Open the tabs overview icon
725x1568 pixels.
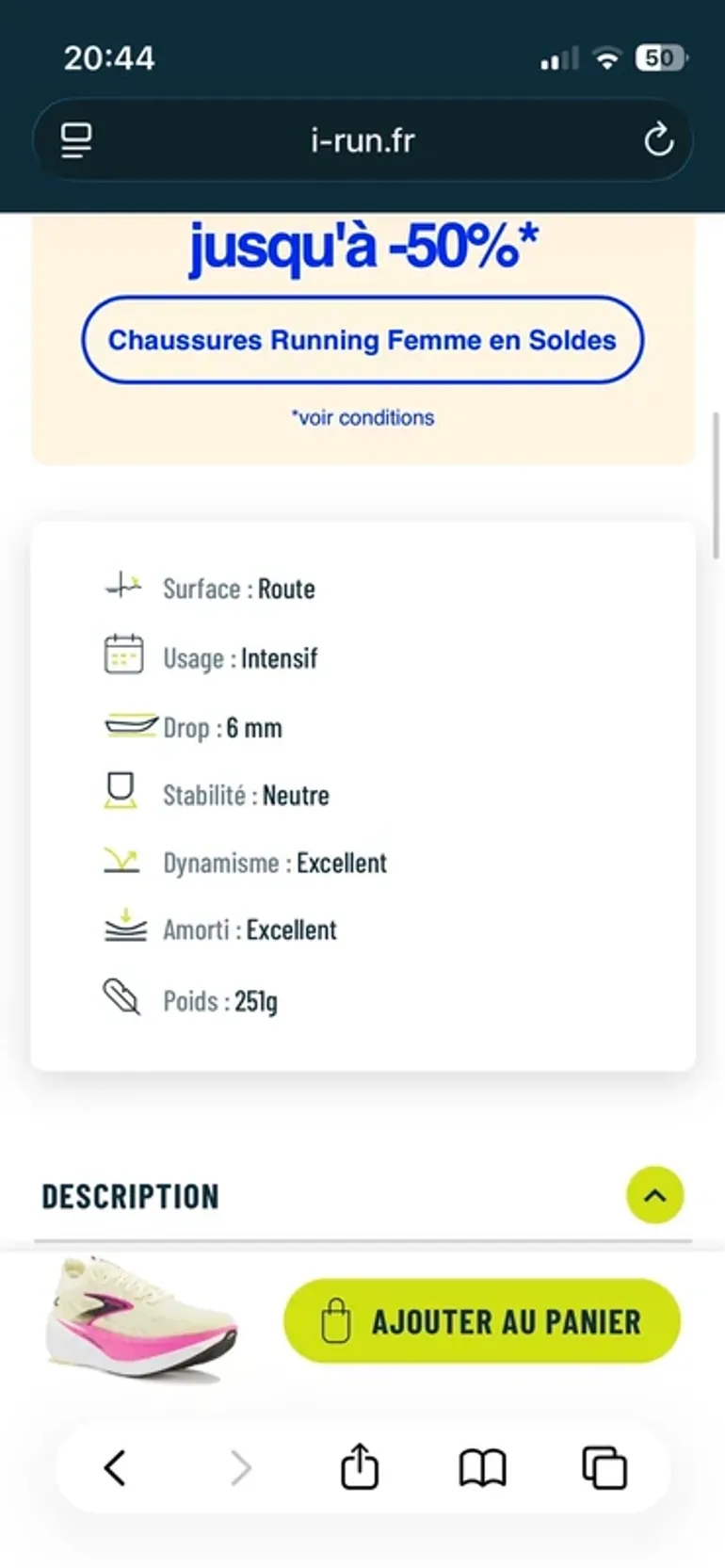[x=604, y=1467]
